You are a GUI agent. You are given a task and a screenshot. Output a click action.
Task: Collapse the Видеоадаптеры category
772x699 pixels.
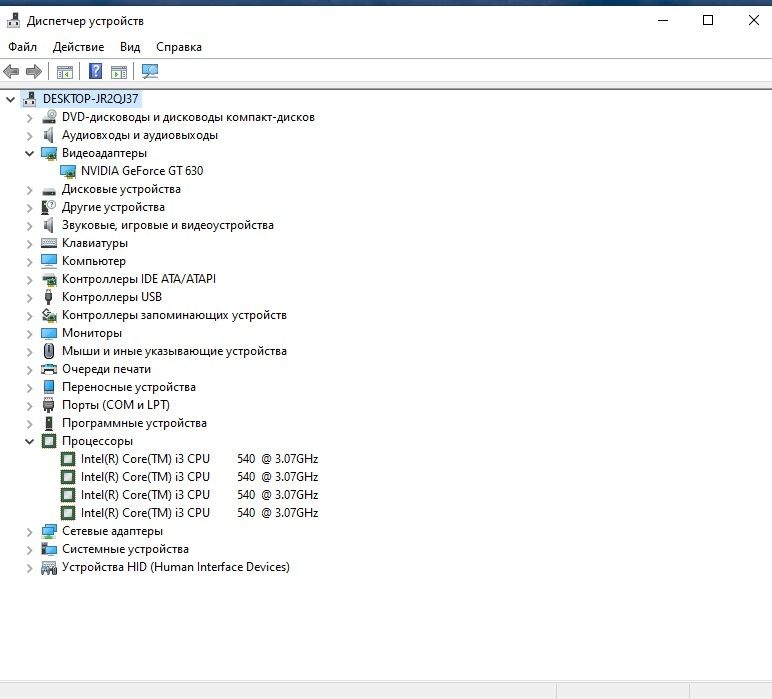[x=30, y=154]
